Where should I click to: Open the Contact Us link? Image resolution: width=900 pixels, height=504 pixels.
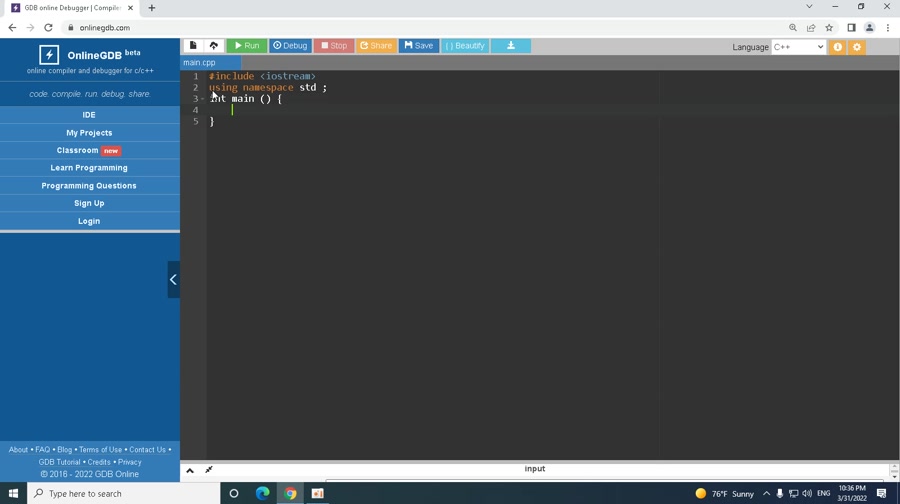pyautogui.click(x=148, y=449)
